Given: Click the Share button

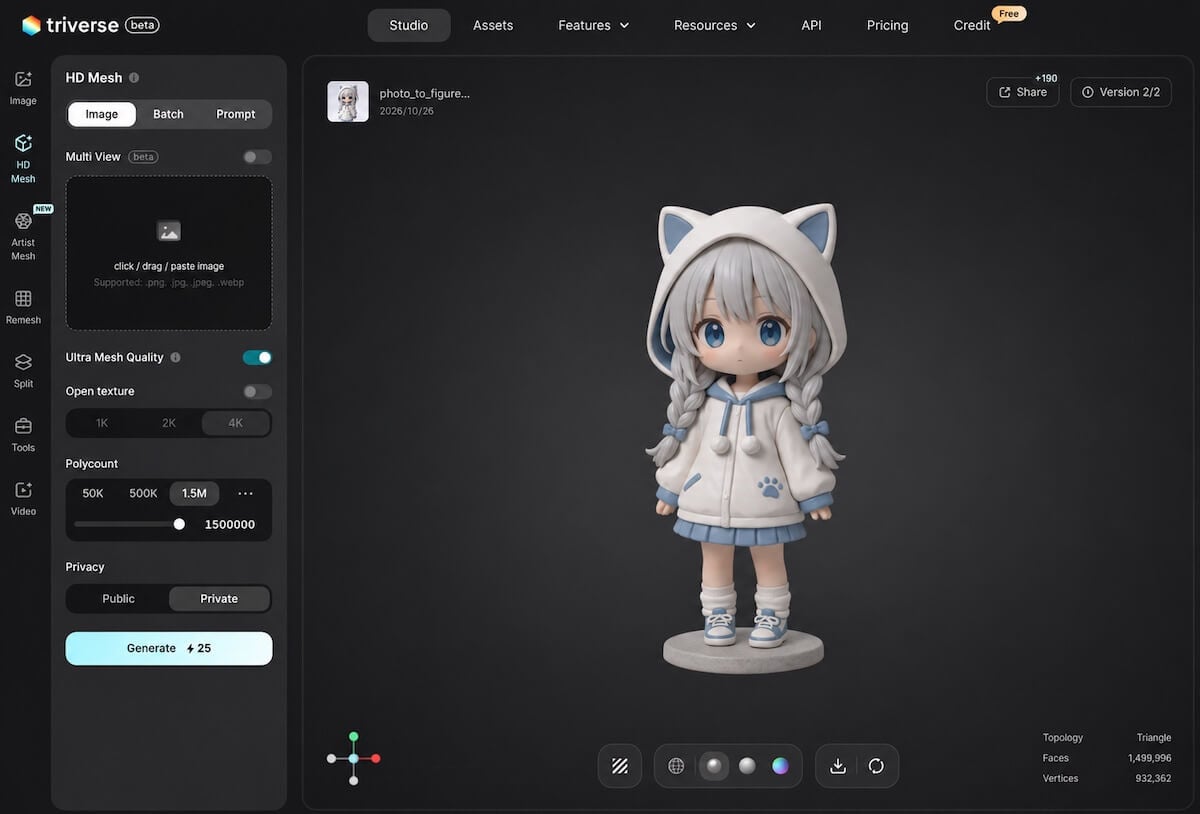Looking at the screenshot, I should tap(1023, 92).
